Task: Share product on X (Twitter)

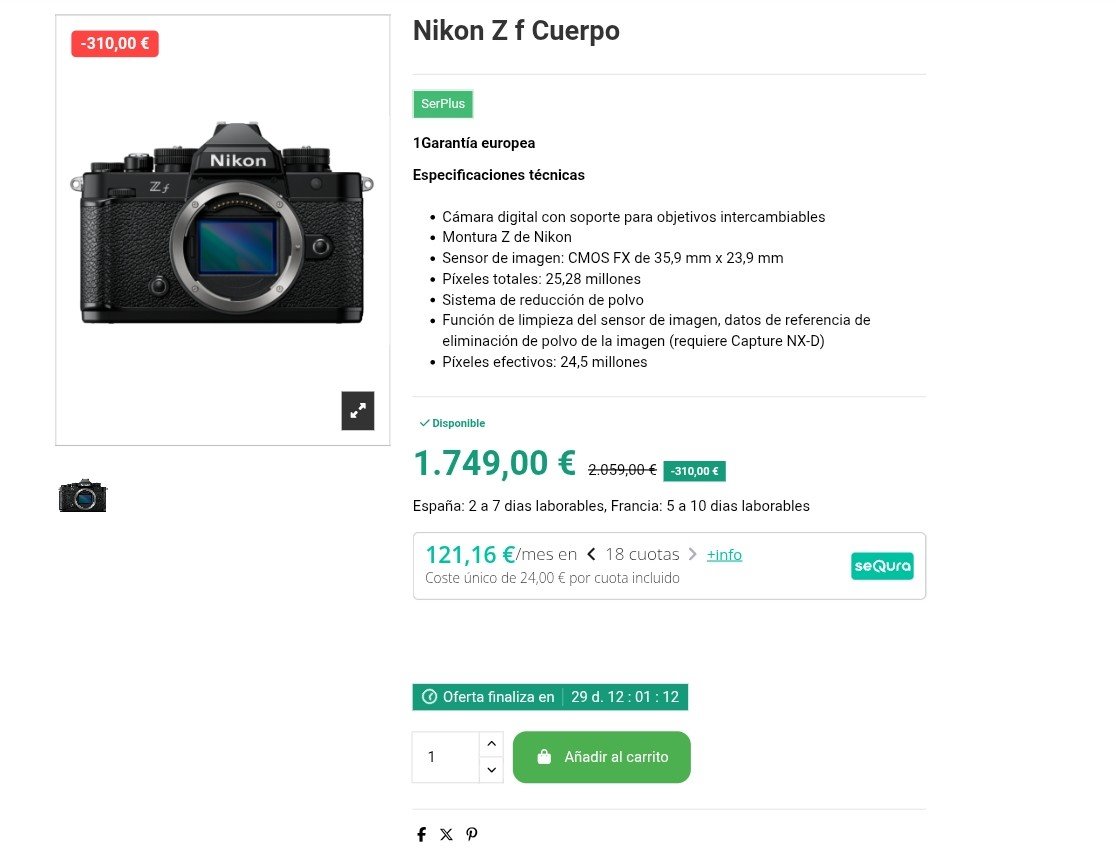Action: (446, 834)
